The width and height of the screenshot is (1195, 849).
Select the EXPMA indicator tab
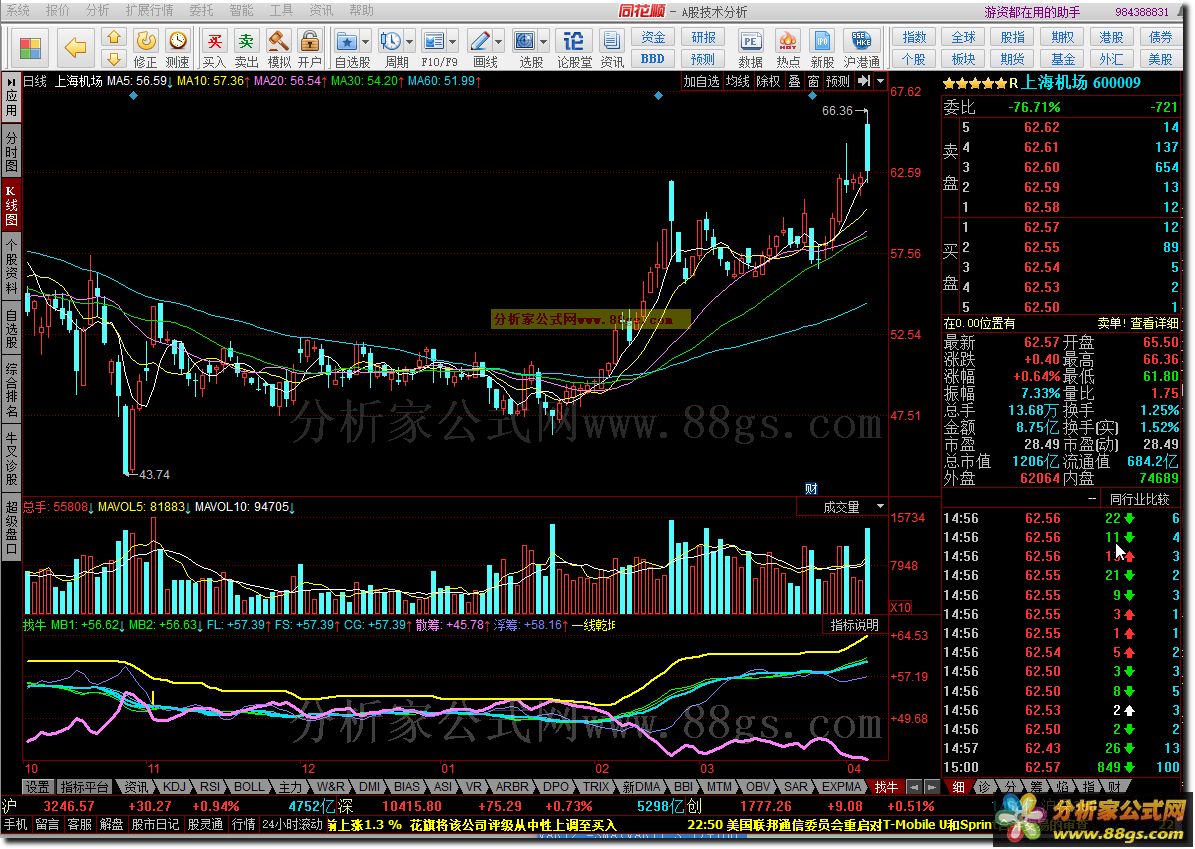(841, 787)
